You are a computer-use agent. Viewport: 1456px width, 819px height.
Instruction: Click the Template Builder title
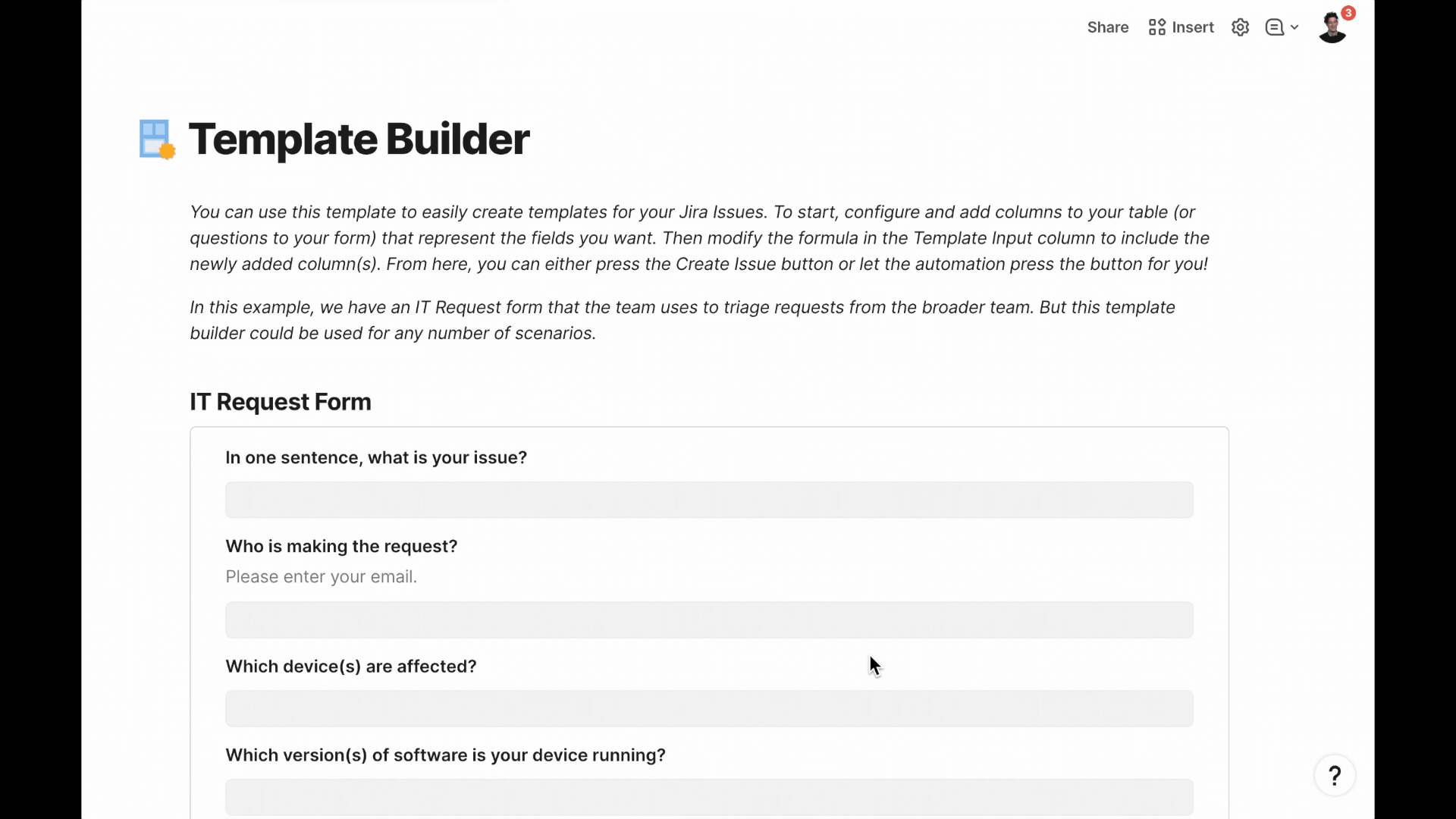(359, 140)
